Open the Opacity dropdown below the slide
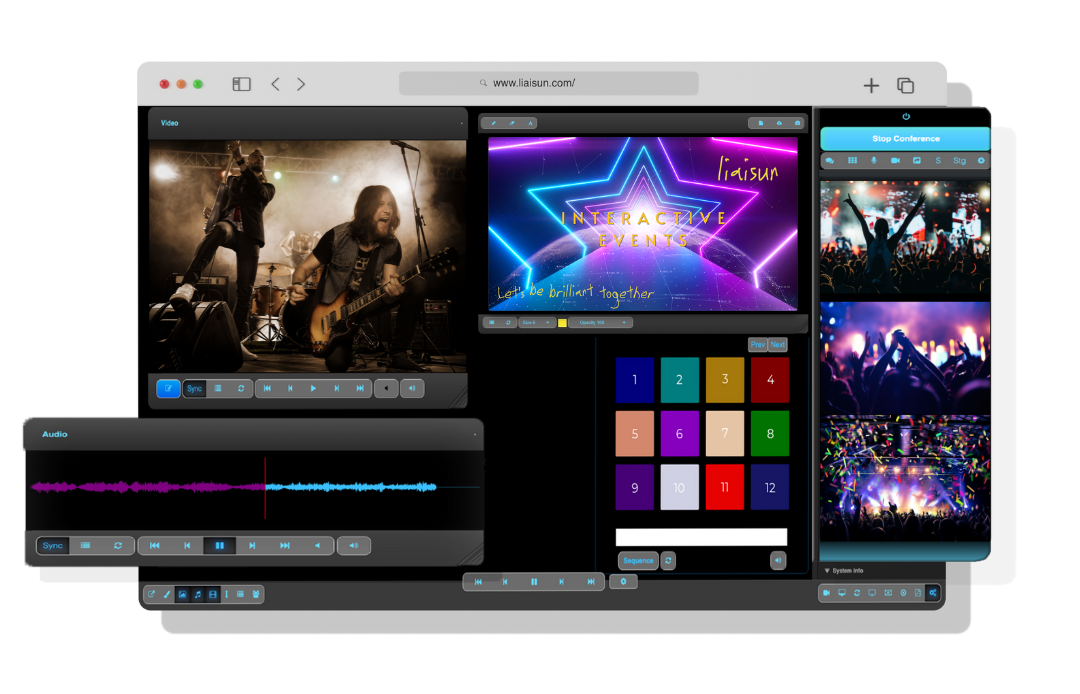Screen dimensions: 1080x694 click(x=601, y=322)
